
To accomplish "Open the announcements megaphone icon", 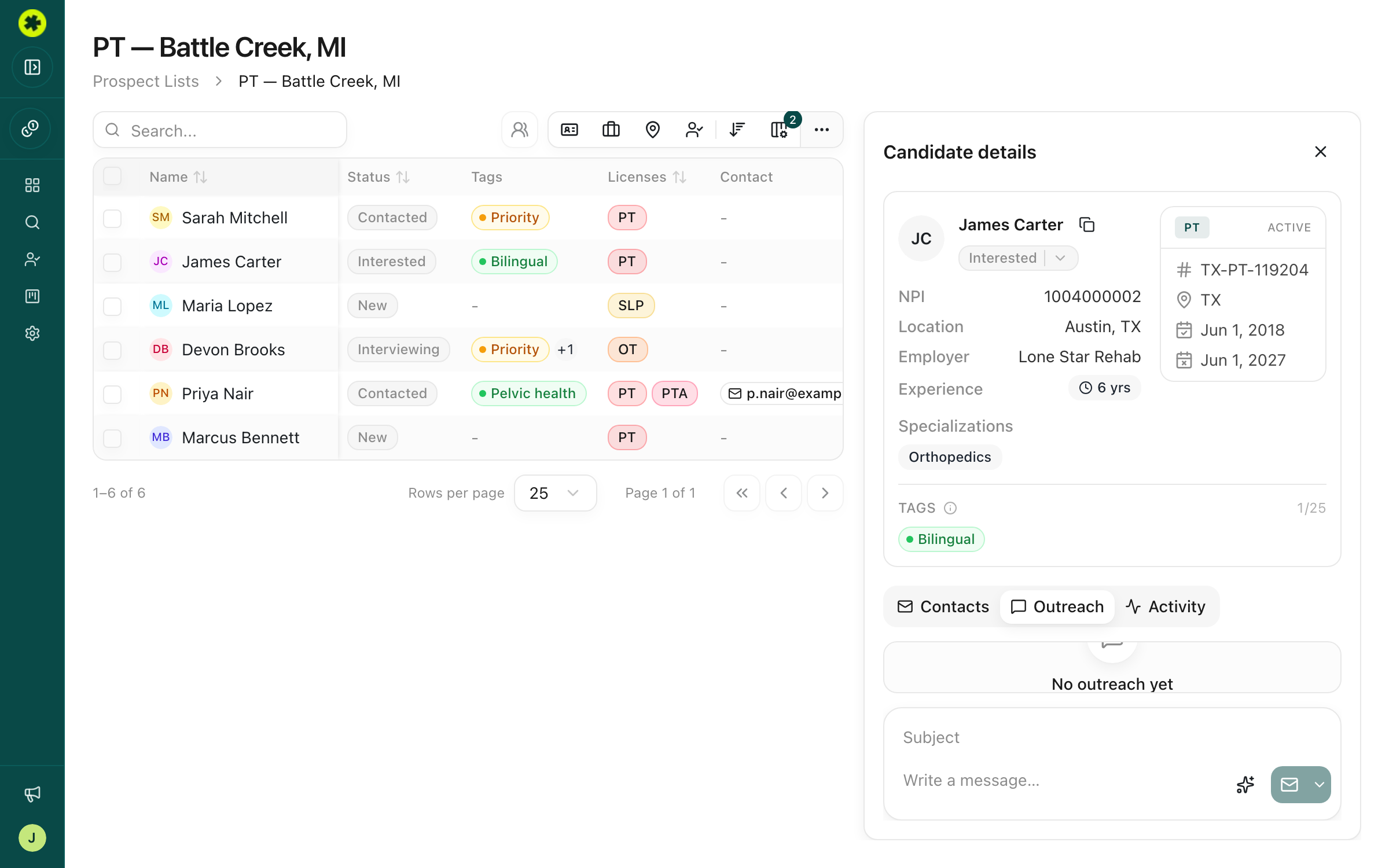I will click(32, 794).
